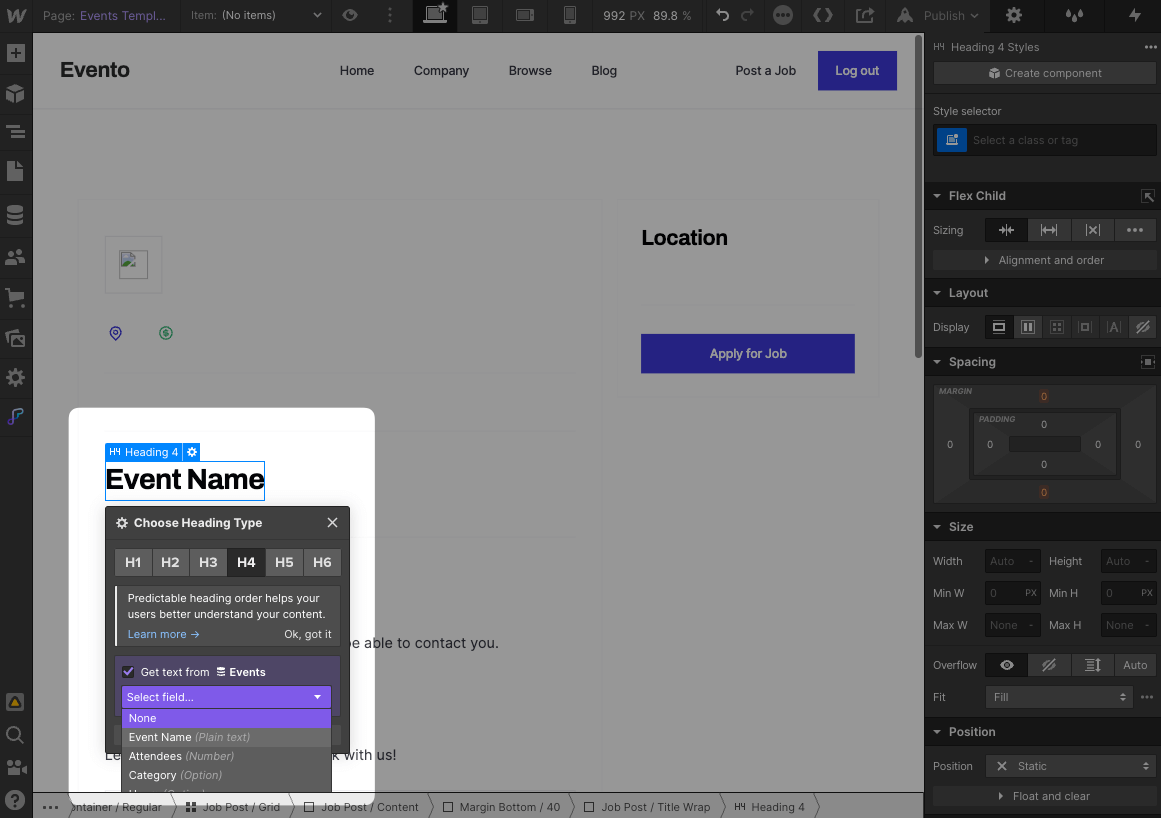Set display to flex
The image size is (1161, 818).
tap(1028, 326)
